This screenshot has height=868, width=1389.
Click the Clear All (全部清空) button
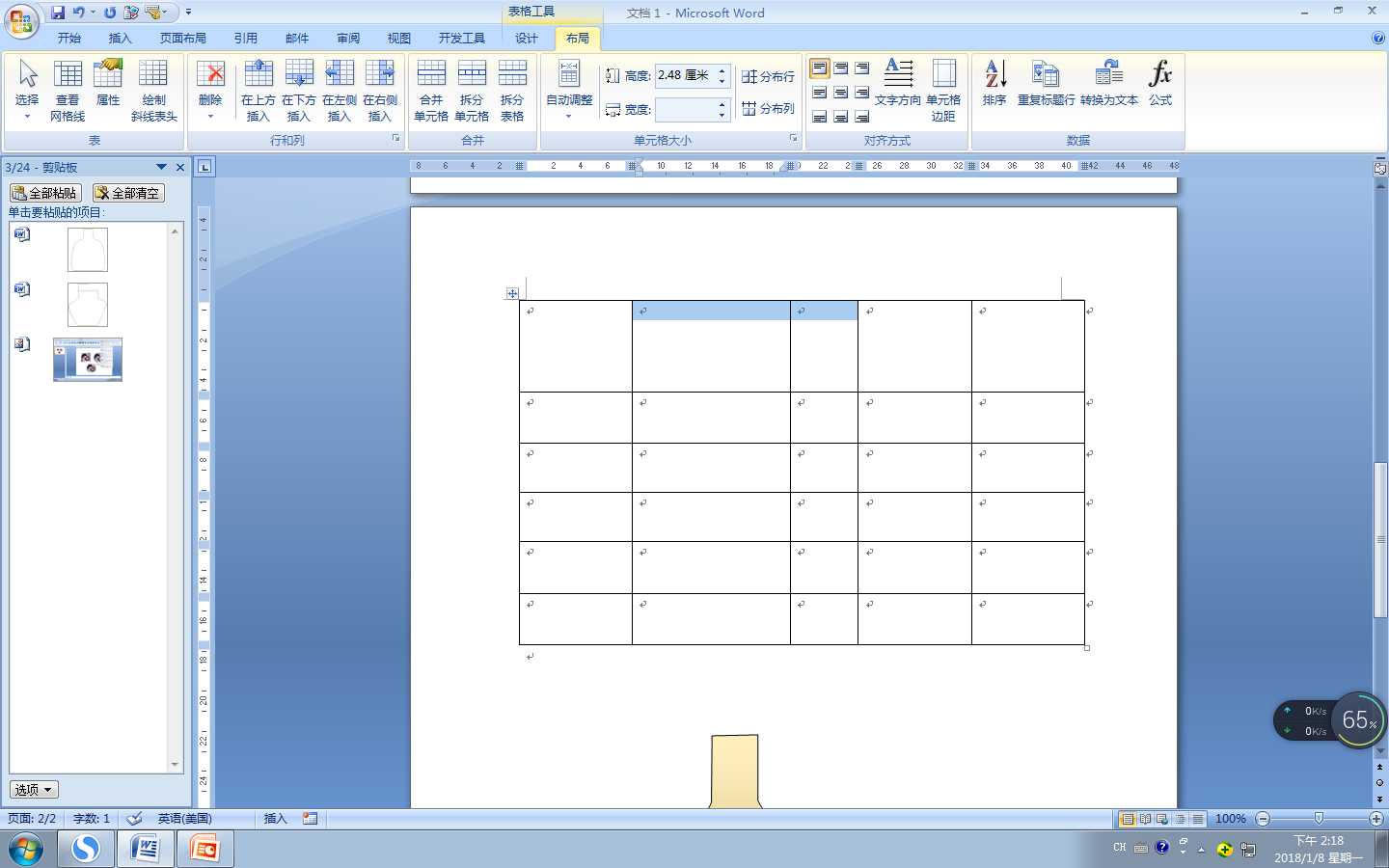coord(128,193)
